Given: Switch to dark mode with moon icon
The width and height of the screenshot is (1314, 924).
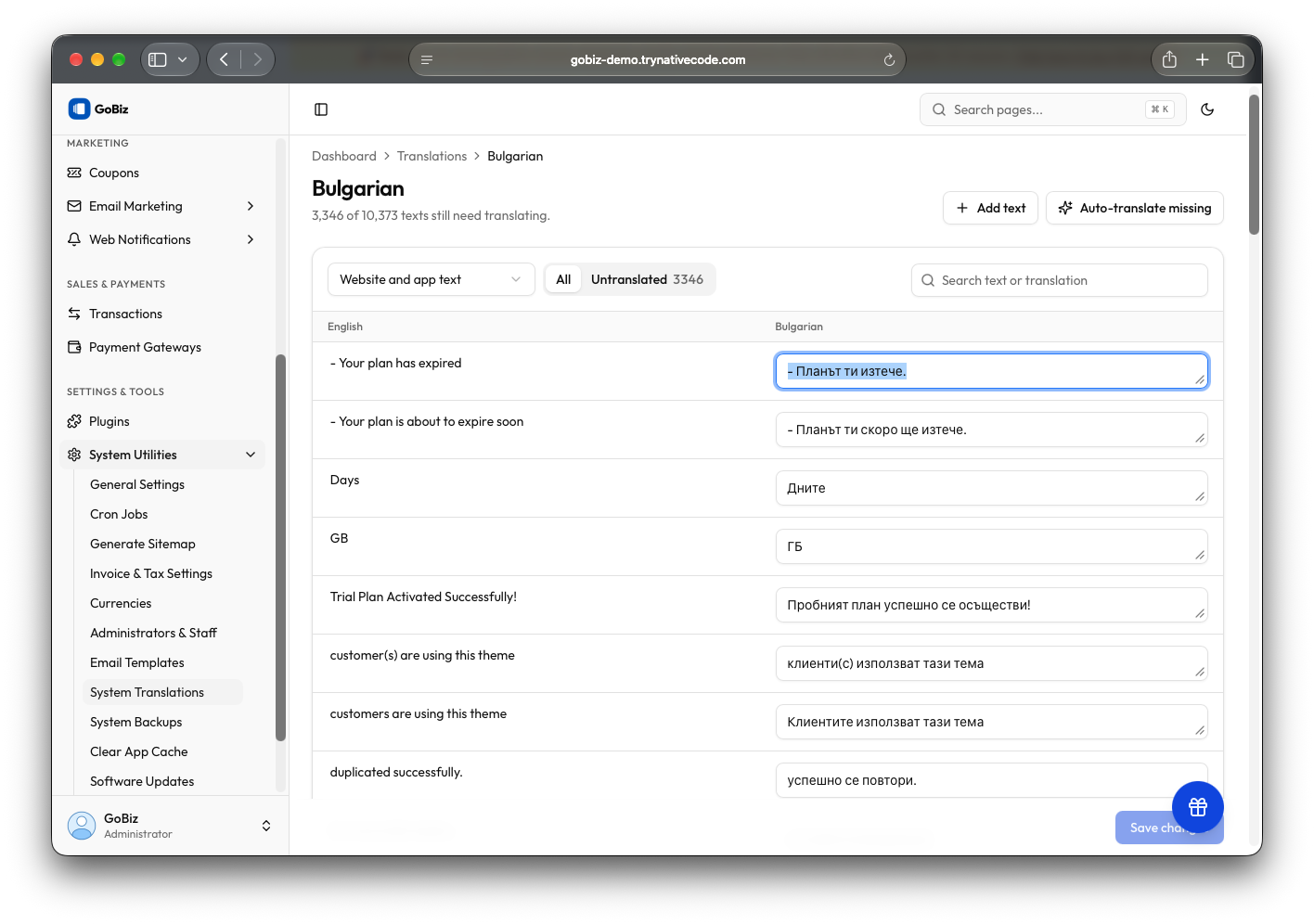Looking at the screenshot, I should point(1207,109).
